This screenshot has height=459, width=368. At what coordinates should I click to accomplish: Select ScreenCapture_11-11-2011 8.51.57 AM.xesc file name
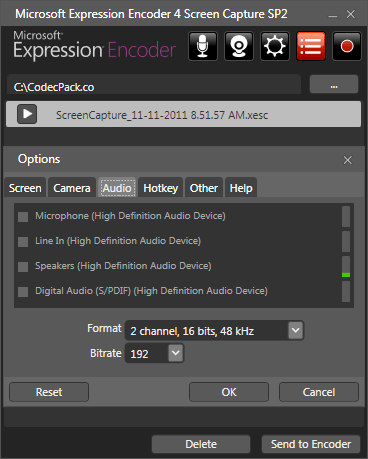point(162,115)
